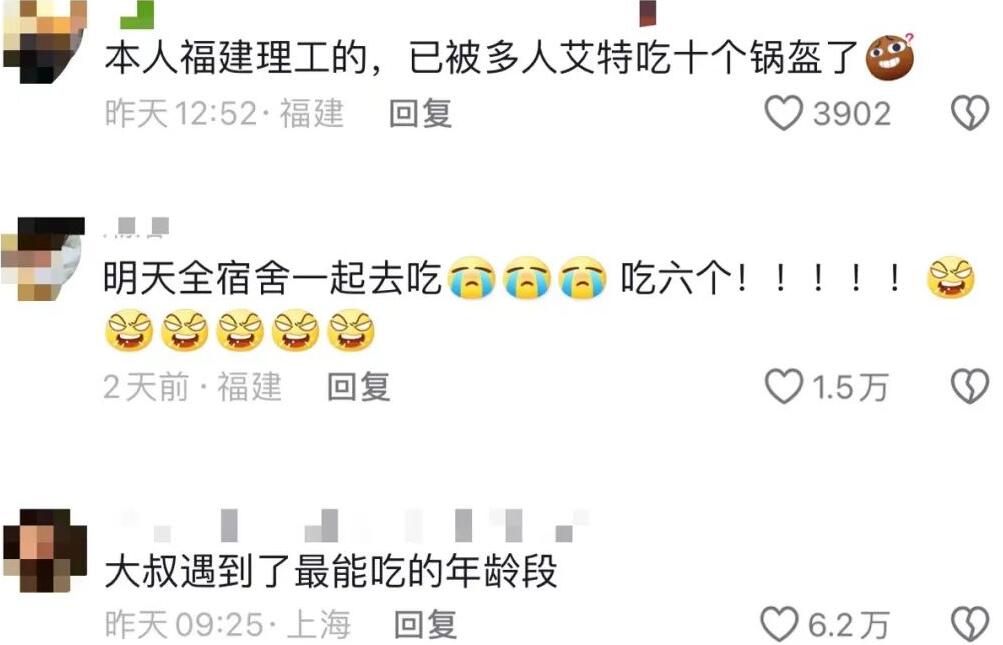1003x645 pixels.
Task: Open third commenter's avatar beside 大叔遇到了
Action: tap(45, 550)
